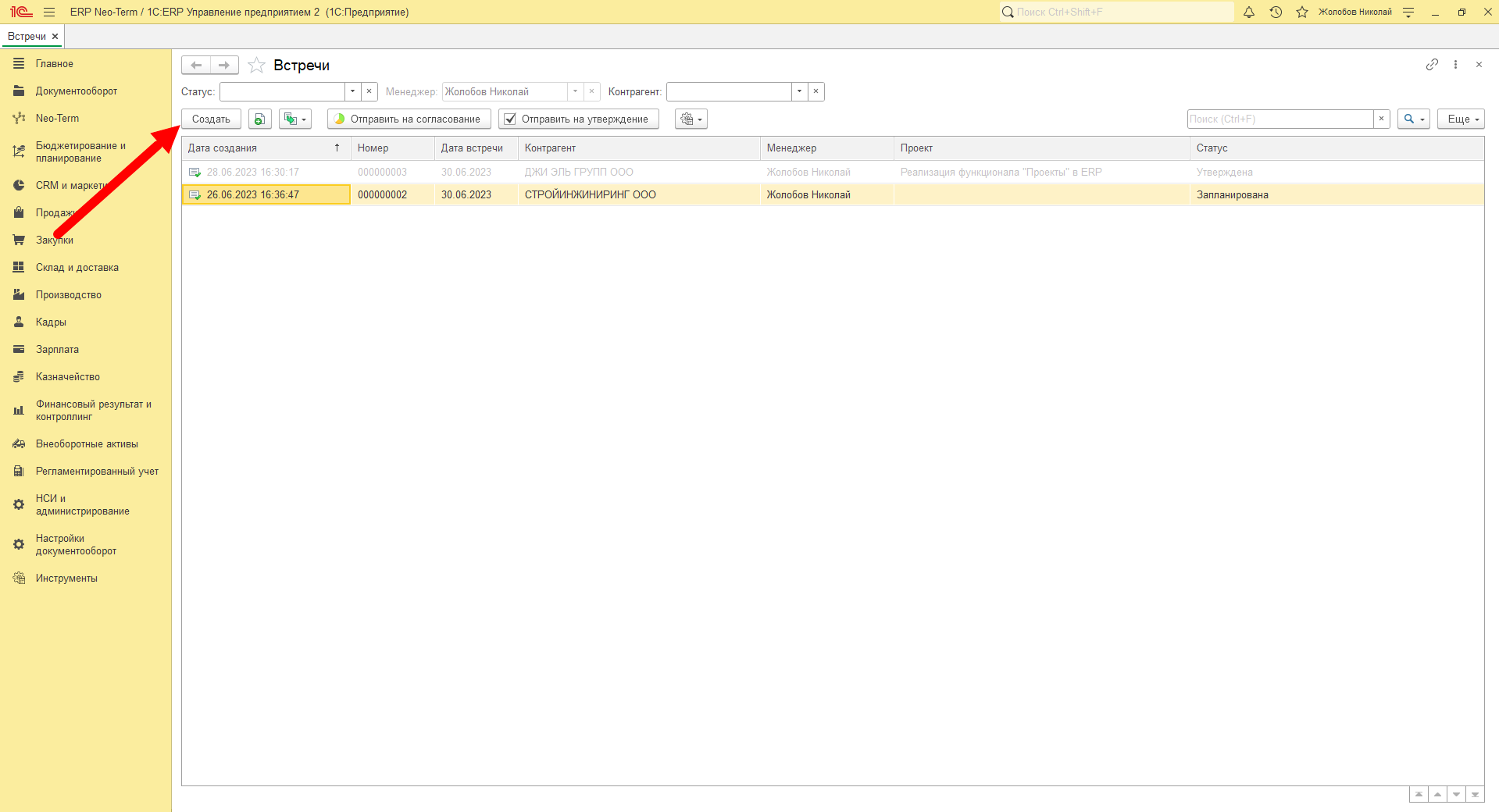Open the magnifier search options dropdown
Image resolution: width=1499 pixels, height=812 pixels.
click(x=1414, y=119)
